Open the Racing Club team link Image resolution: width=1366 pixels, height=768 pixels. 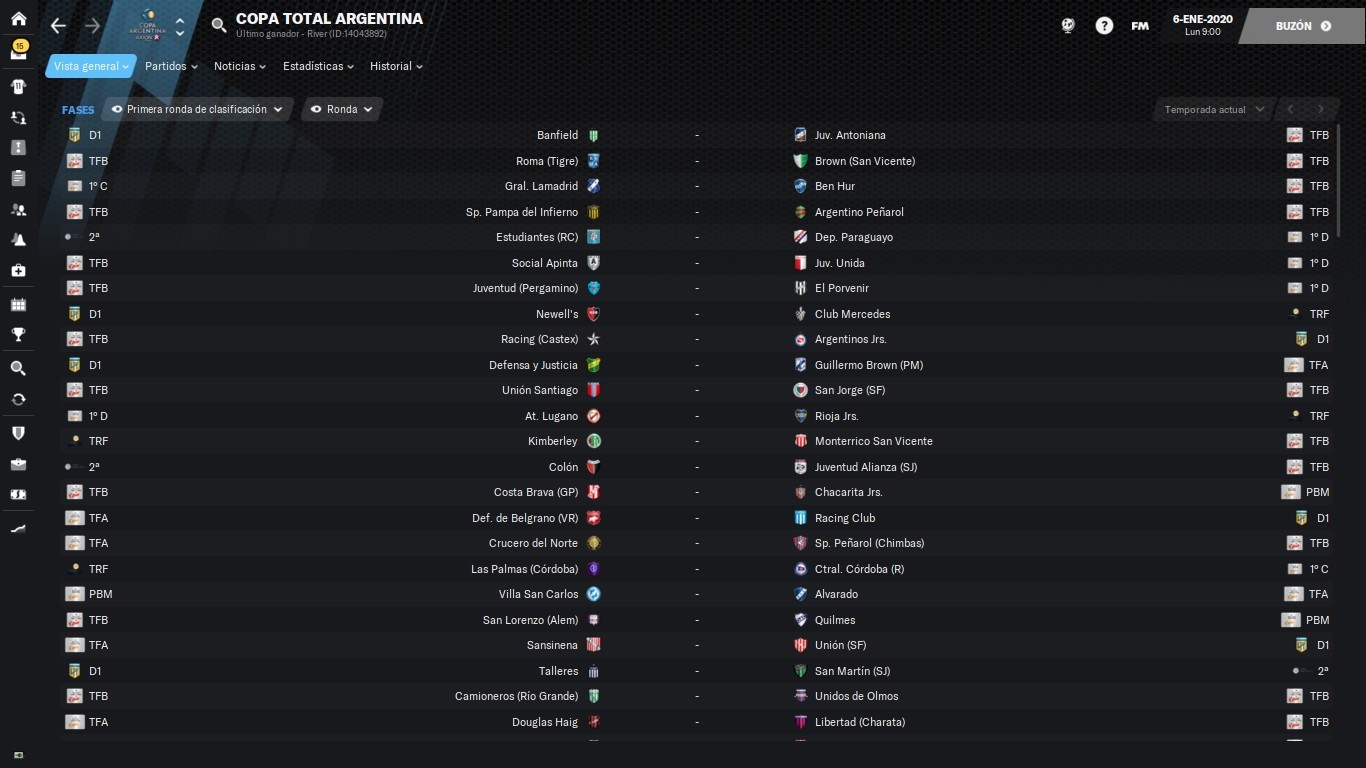point(845,518)
